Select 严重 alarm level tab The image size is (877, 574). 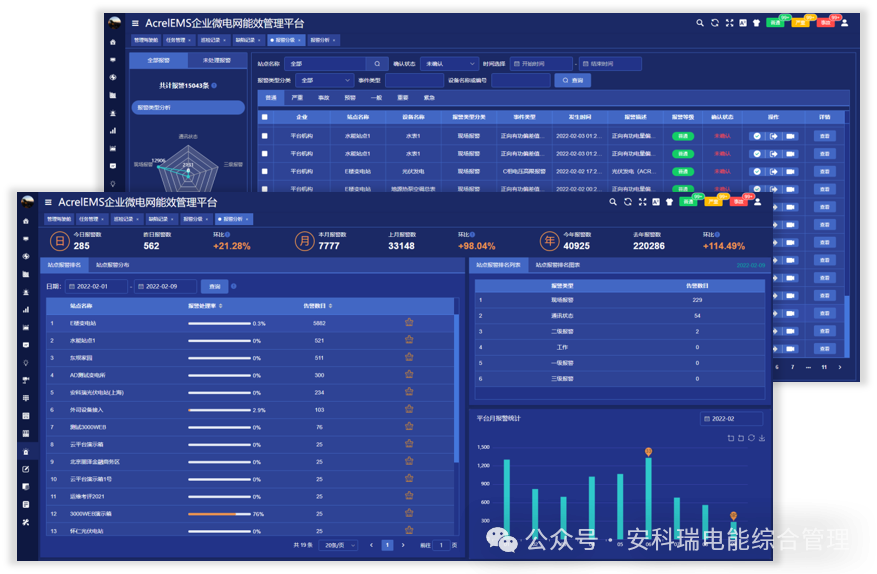click(297, 98)
